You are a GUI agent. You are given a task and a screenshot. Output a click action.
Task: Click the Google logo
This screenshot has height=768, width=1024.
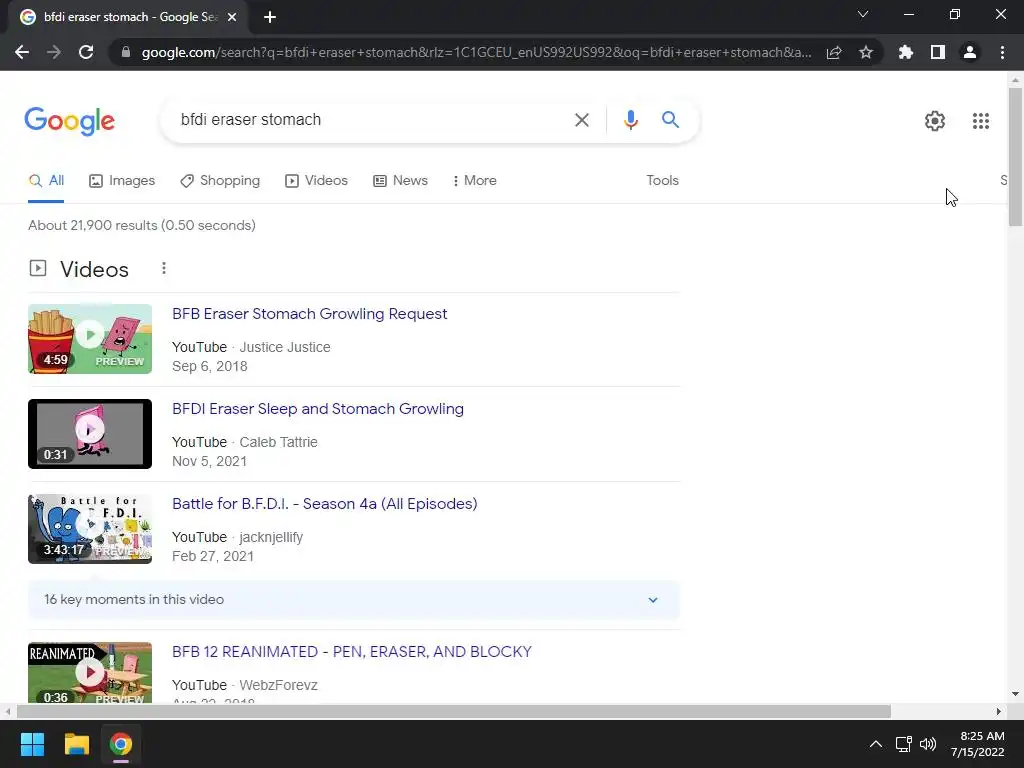70,121
